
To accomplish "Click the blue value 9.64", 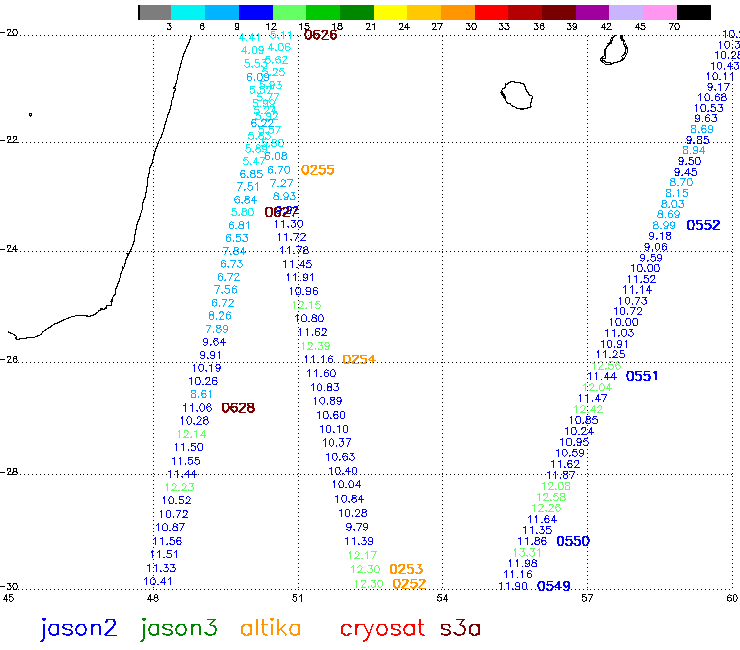I will pos(214,342).
